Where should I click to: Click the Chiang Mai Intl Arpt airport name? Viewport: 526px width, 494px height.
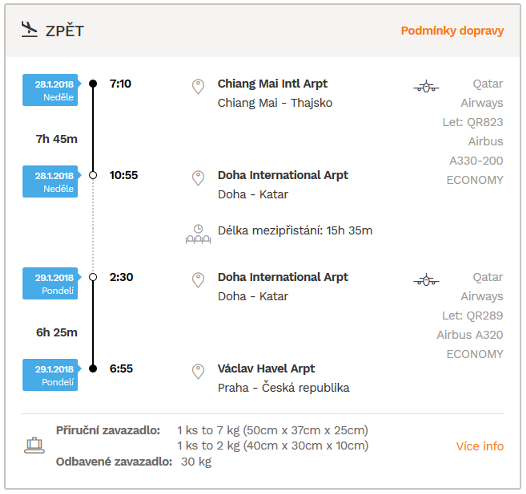(272, 84)
